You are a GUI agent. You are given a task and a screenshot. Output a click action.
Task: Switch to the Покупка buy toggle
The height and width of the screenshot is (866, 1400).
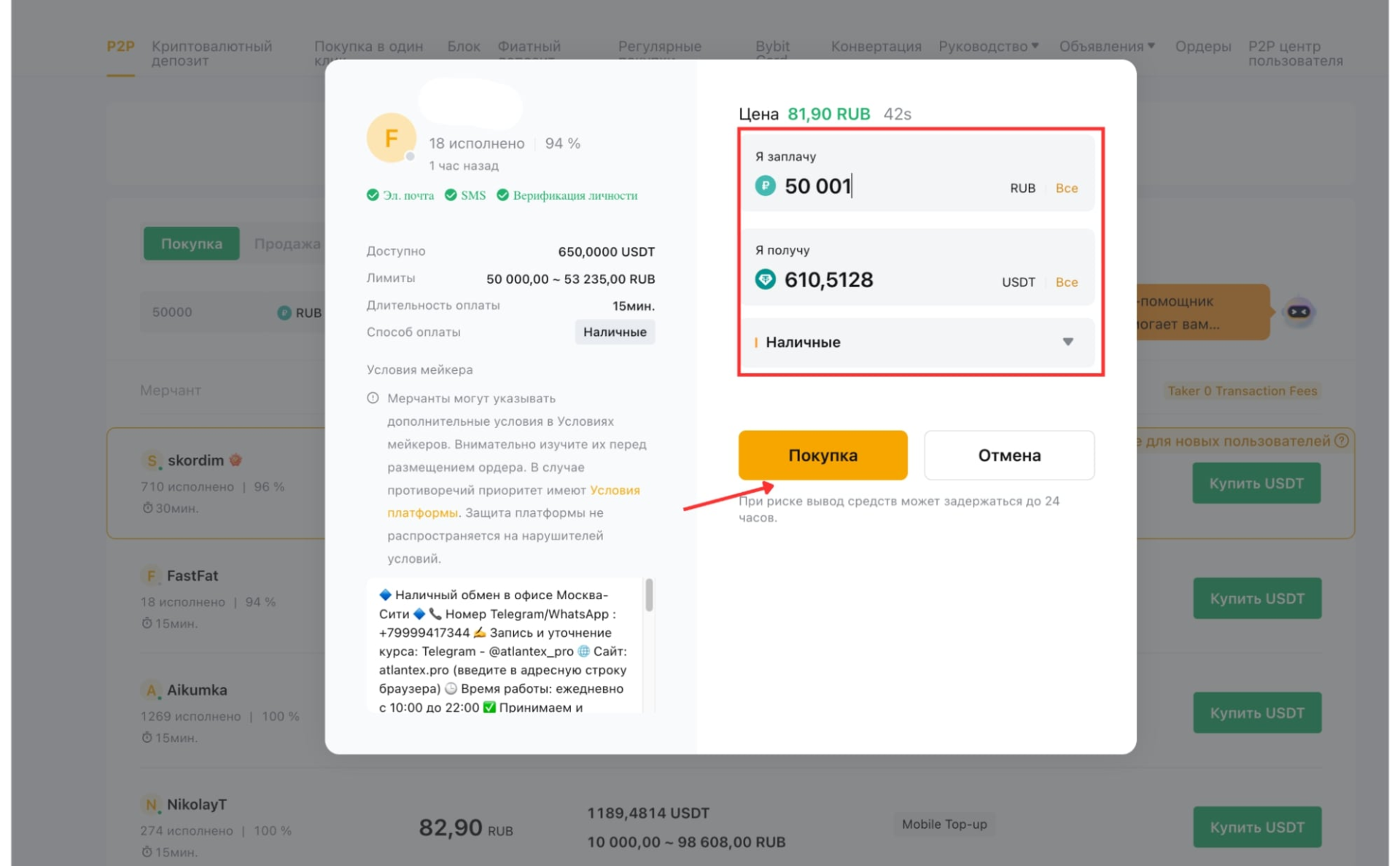pyautogui.click(x=191, y=243)
